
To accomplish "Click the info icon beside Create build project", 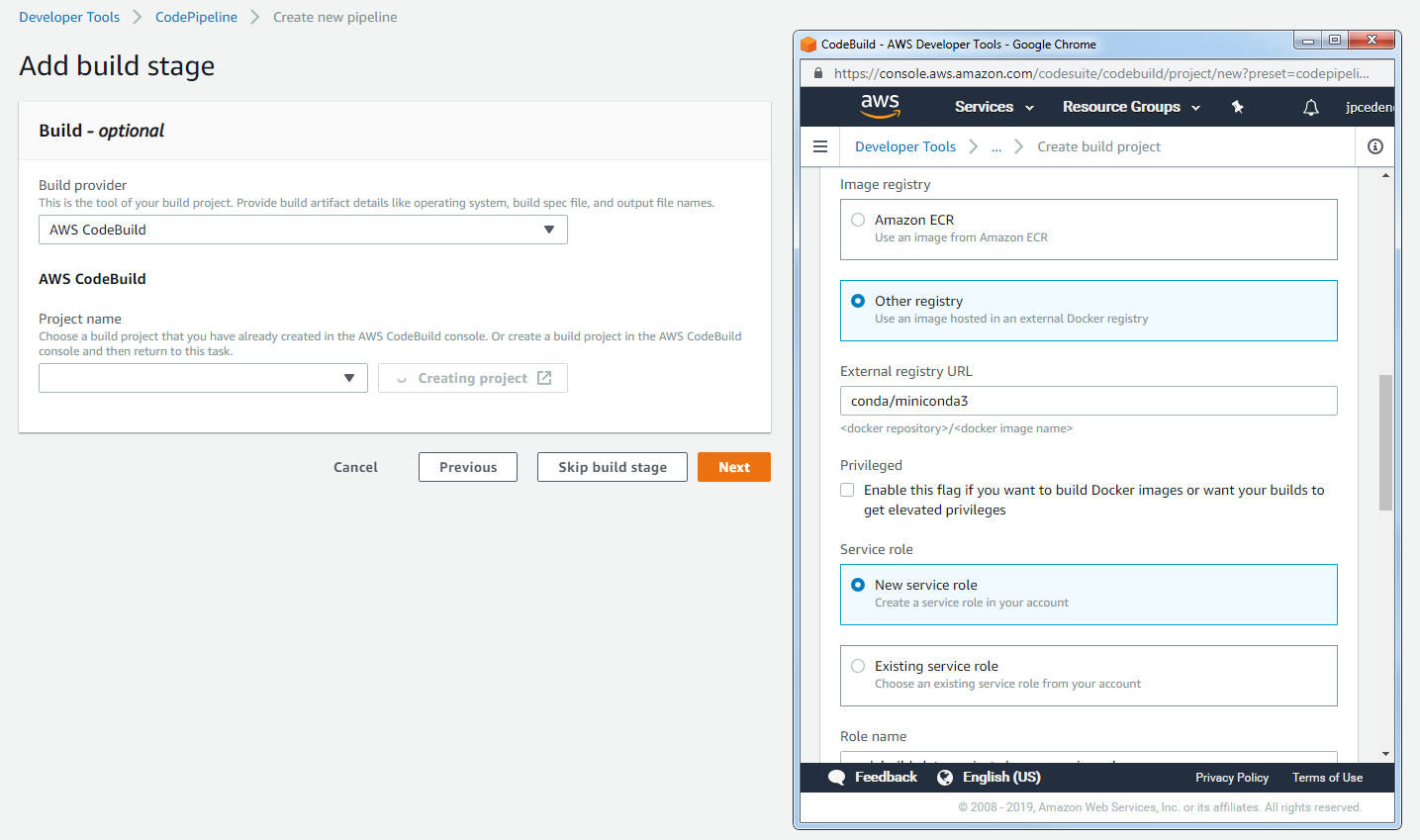I will coord(1375,146).
